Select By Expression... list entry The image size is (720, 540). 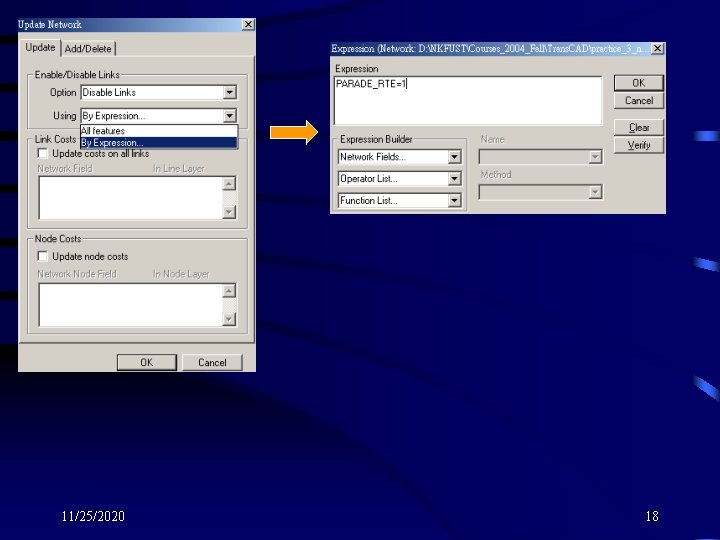click(x=159, y=143)
